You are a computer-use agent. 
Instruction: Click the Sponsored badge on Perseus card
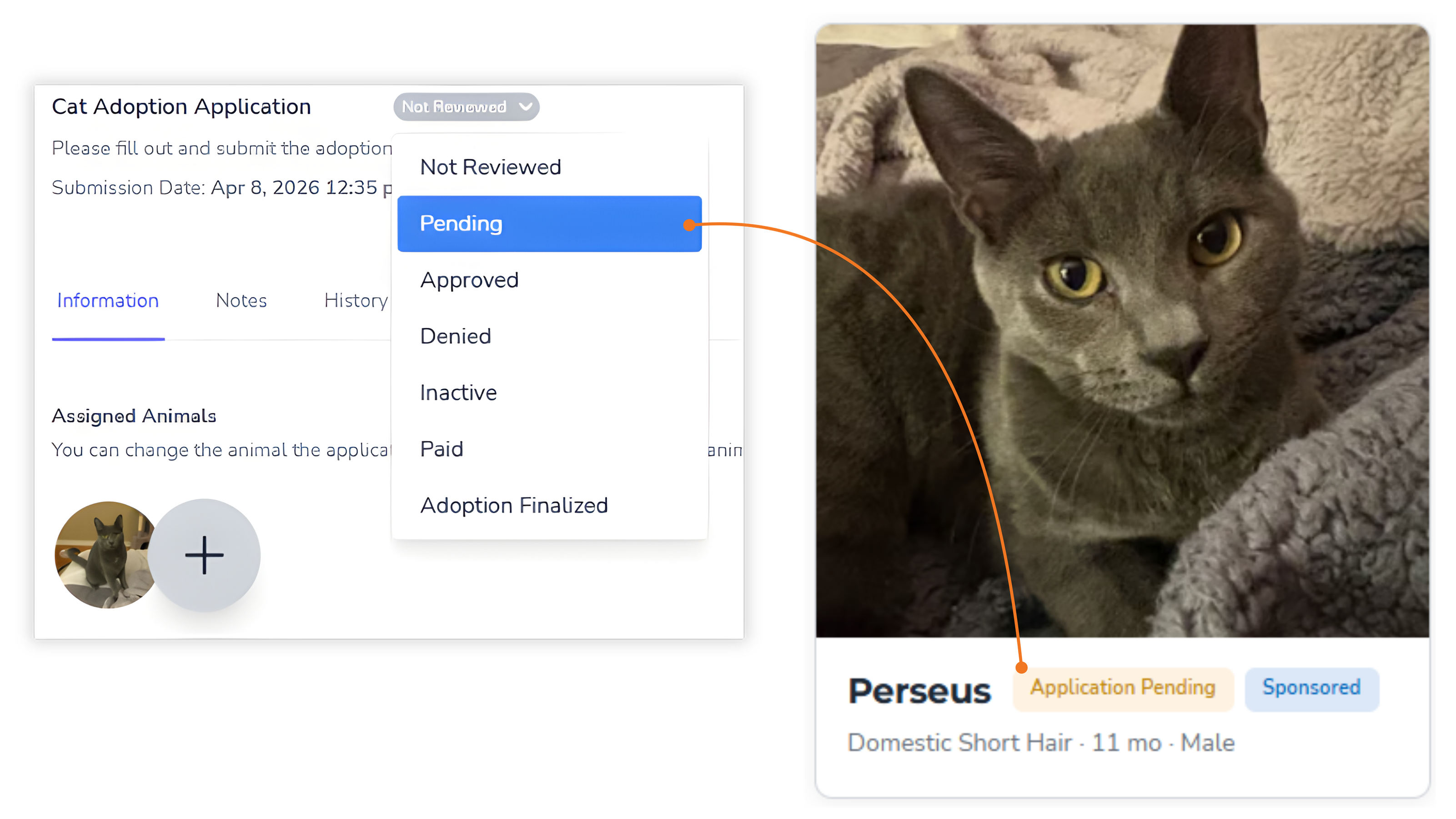pos(1311,688)
